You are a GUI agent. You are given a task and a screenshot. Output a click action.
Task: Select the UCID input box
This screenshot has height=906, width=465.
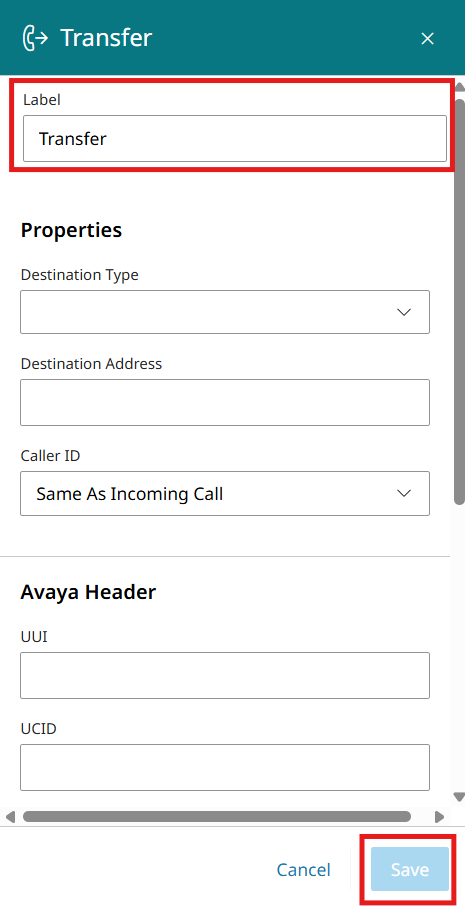pyautogui.click(x=225, y=767)
